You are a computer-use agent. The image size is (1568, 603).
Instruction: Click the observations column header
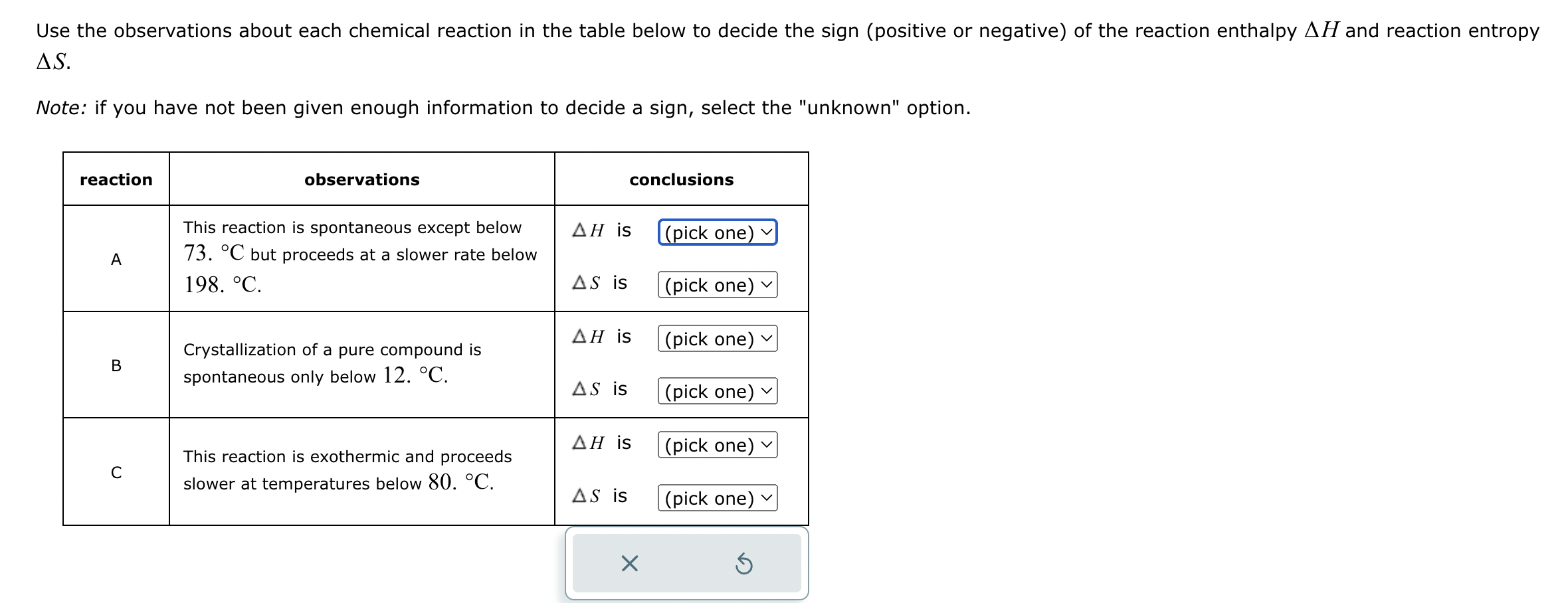coord(362,179)
